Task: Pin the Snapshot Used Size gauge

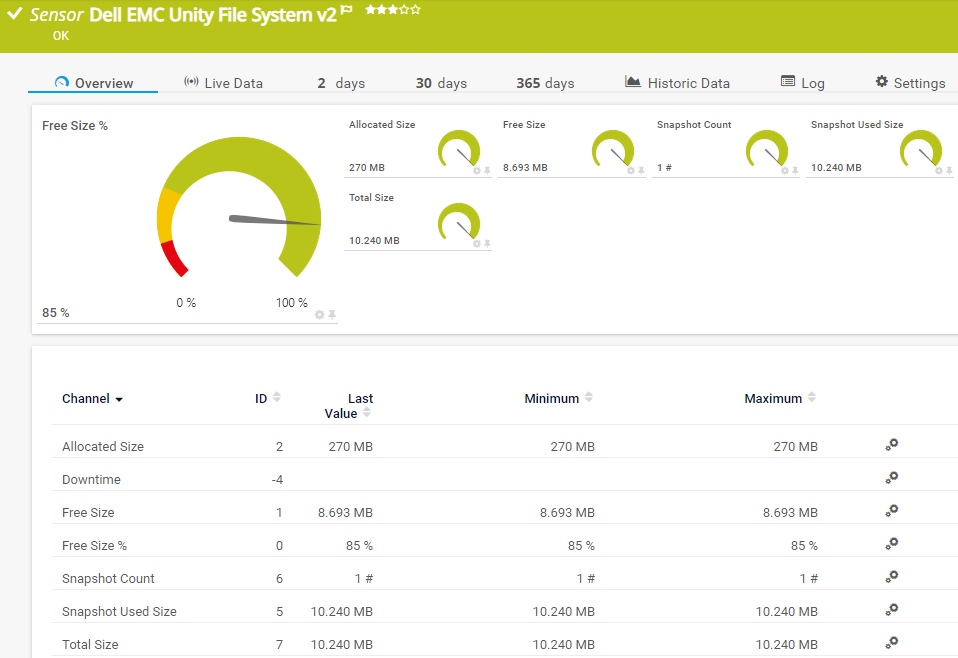Action: pyautogui.click(x=950, y=171)
